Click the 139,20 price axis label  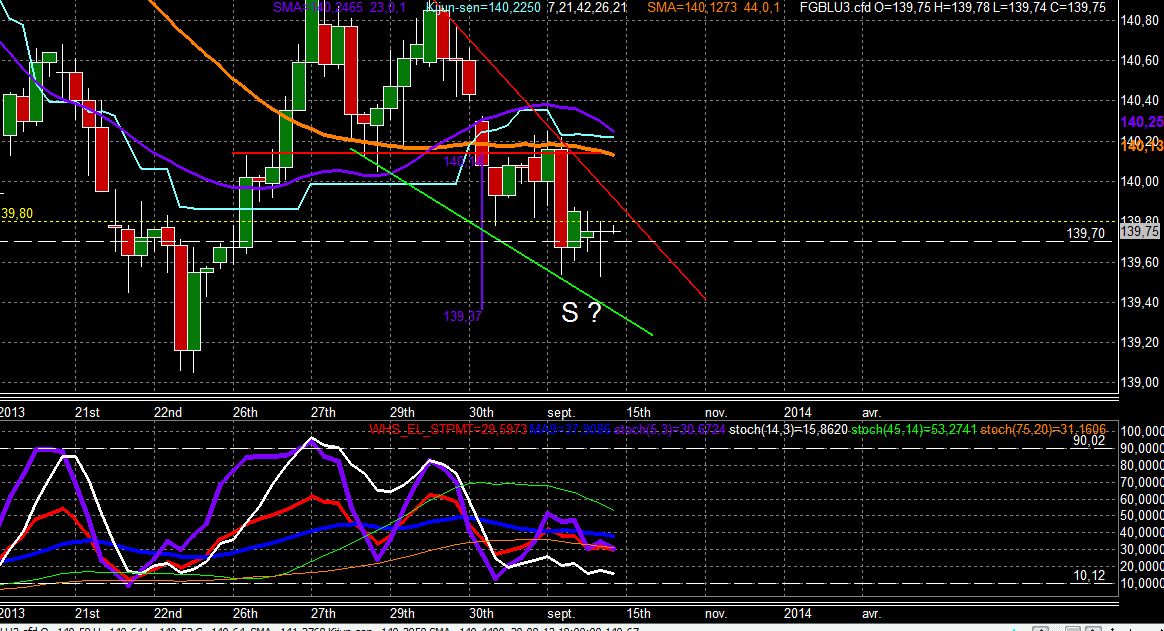1141,342
